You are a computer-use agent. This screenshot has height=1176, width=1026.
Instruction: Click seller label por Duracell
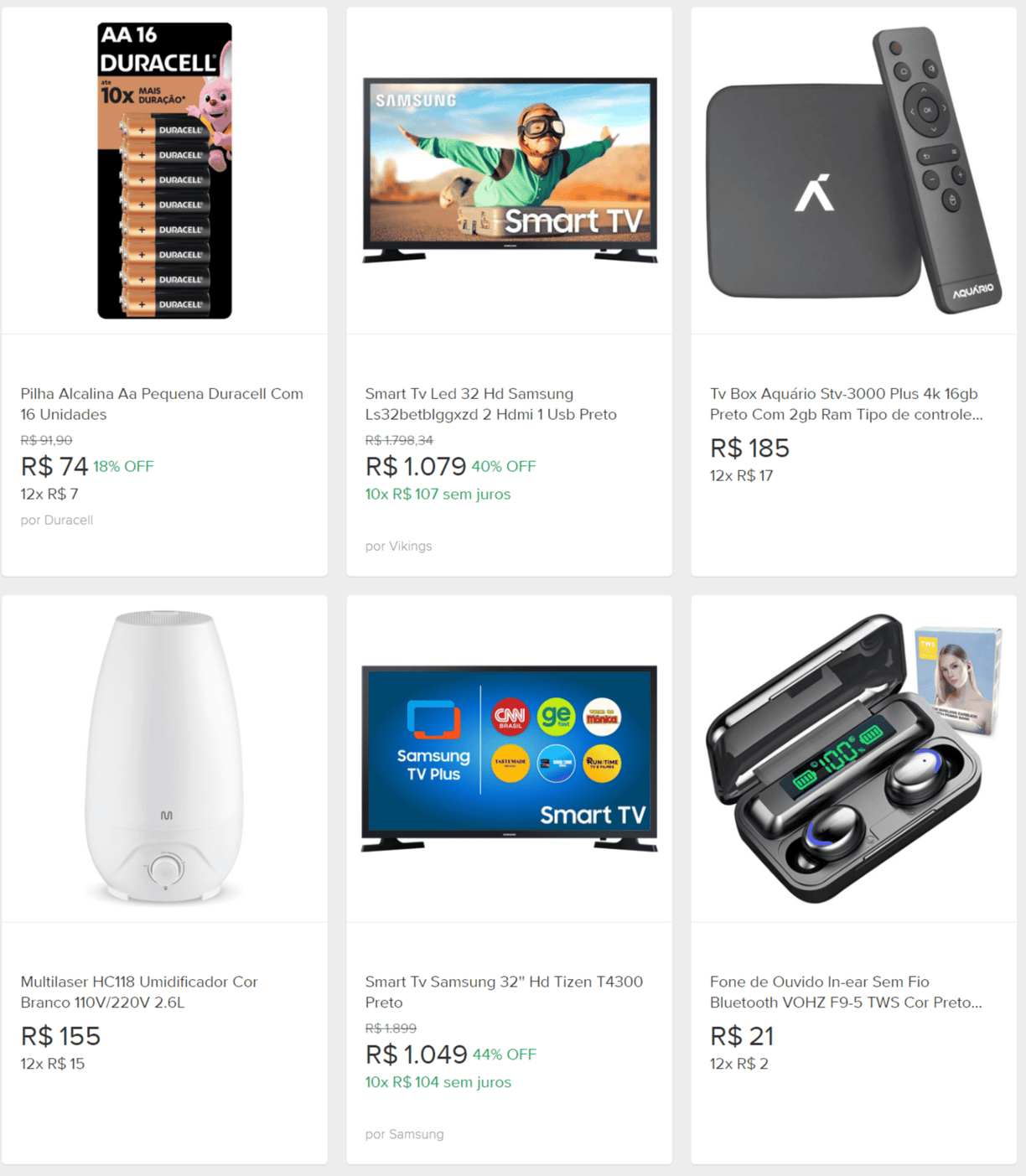57,520
